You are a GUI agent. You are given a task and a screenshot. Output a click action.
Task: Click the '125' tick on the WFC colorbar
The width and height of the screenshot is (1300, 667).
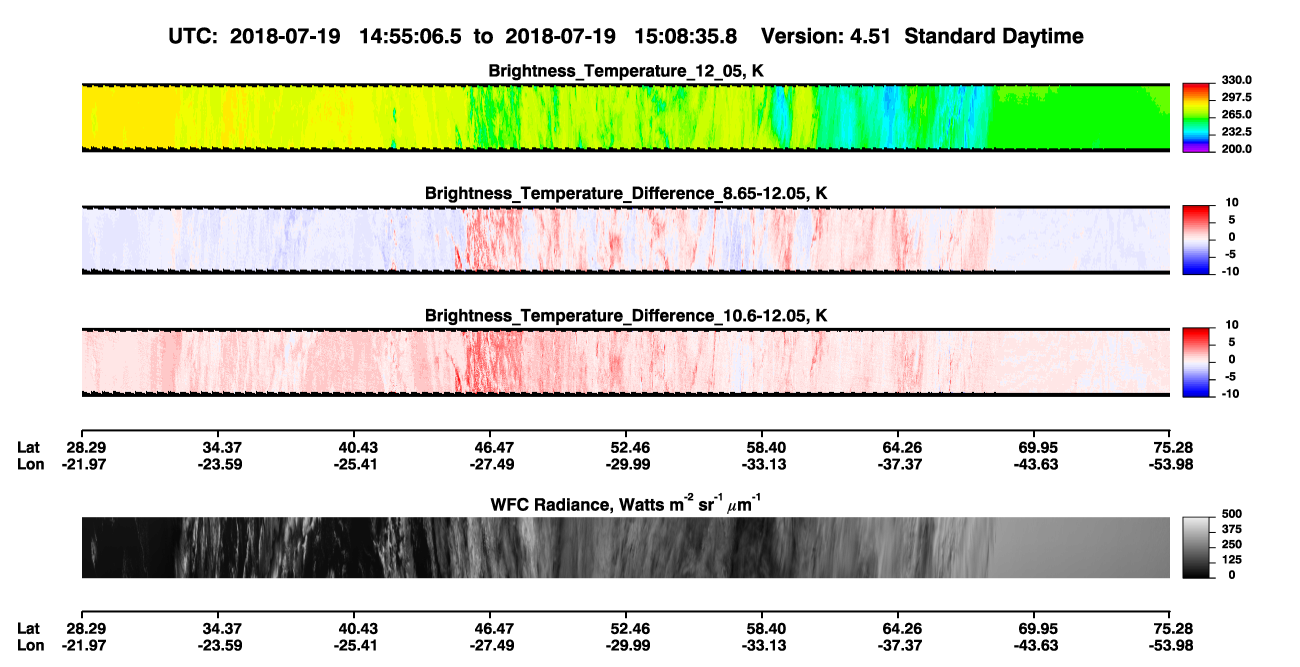pyautogui.click(x=1230, y=560)
